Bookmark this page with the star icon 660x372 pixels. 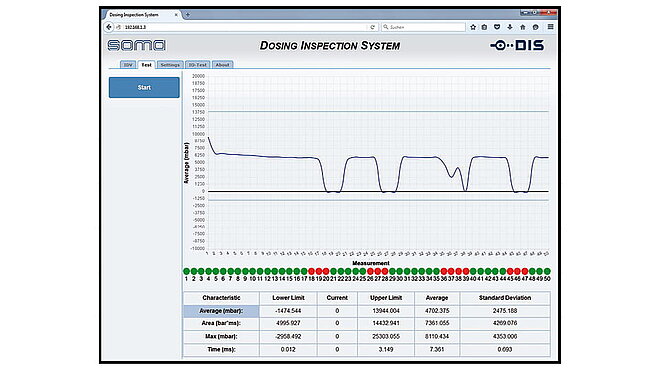point(473,27)
